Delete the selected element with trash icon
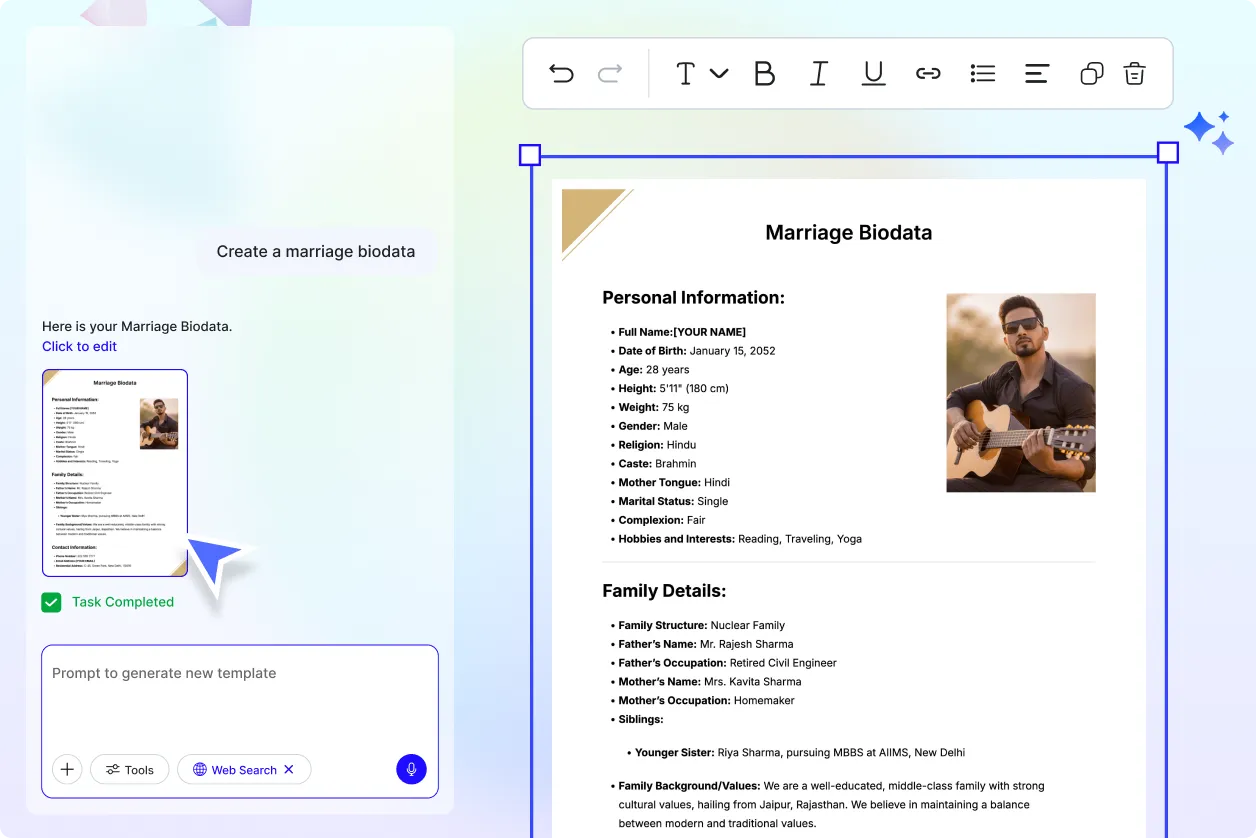The height and width of the screenshot is (838, 1256). (x=1134, y=73)
